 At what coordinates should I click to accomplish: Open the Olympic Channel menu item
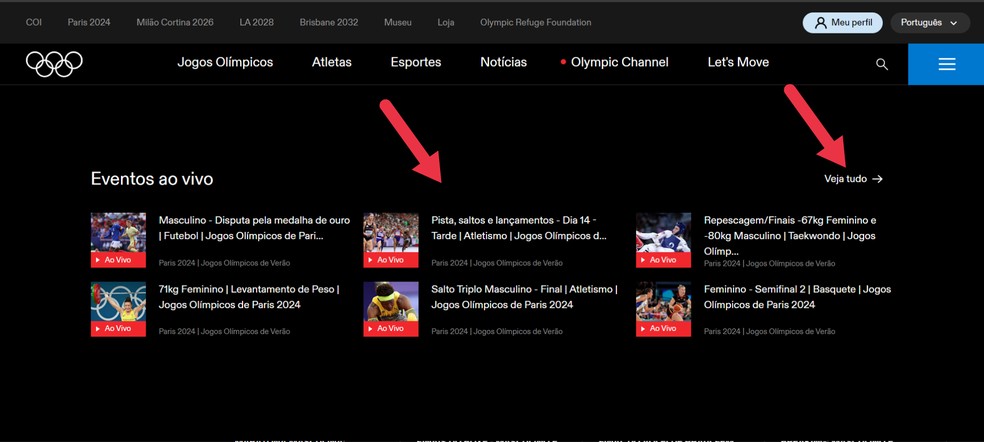tap(614, 62)
